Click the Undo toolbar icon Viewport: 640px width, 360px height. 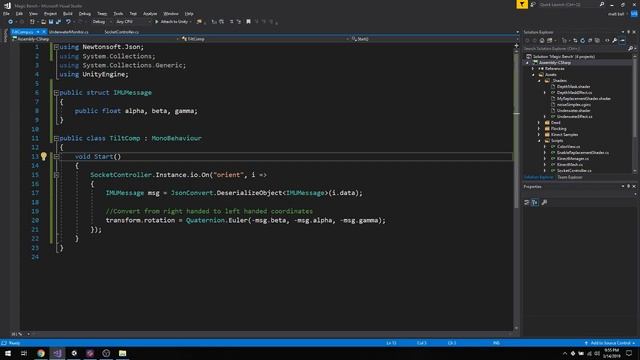point(68,22)
